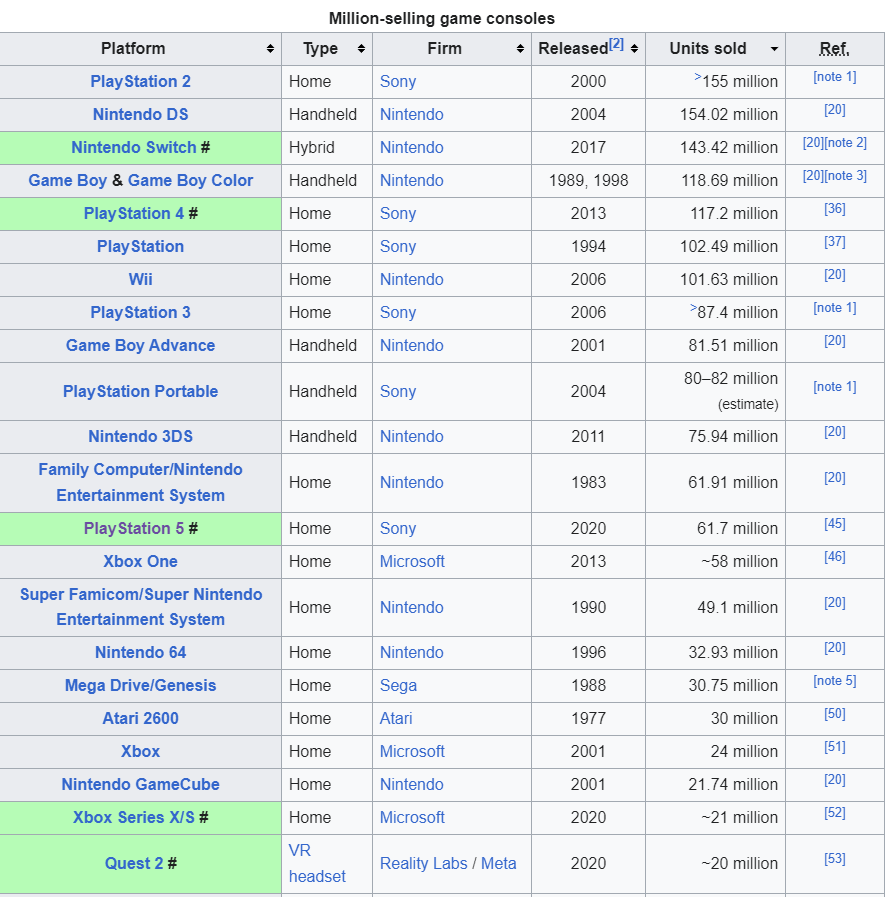
Task: Open Microsoft link in Xbox Series X/S row
Action: pos(412,817)
